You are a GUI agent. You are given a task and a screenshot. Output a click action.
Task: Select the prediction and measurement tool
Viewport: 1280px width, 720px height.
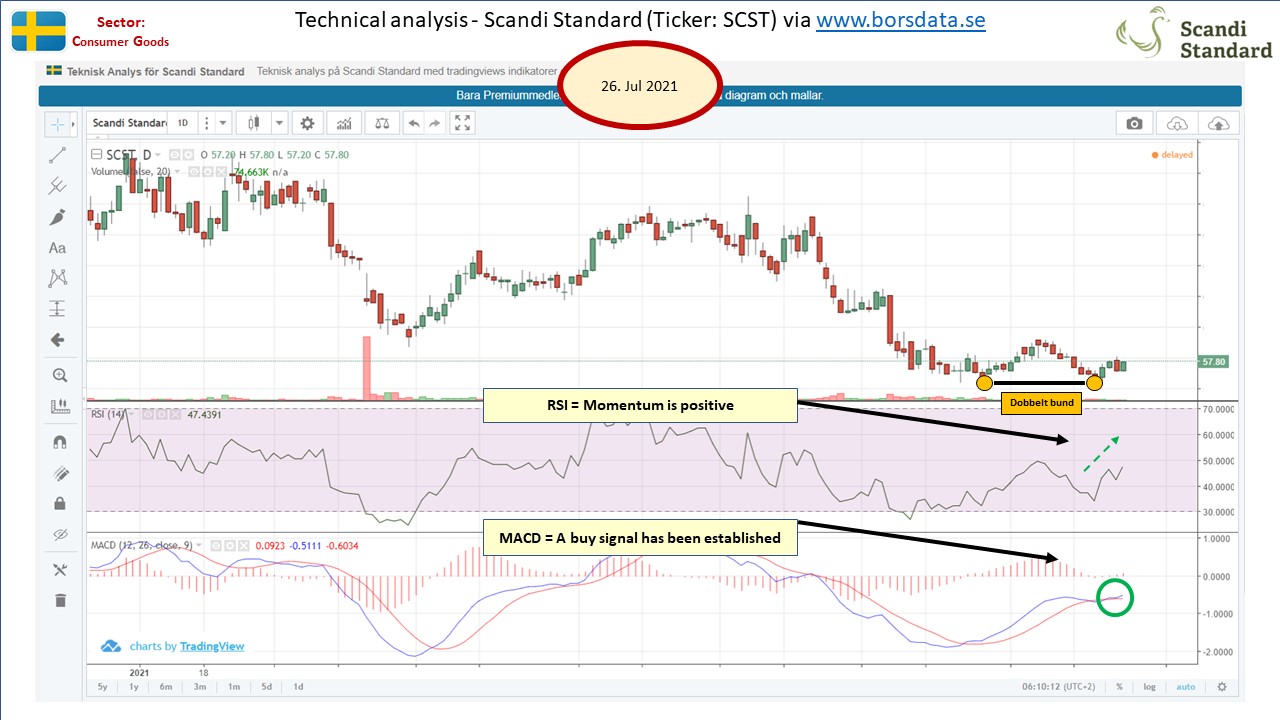click(58, 308)
